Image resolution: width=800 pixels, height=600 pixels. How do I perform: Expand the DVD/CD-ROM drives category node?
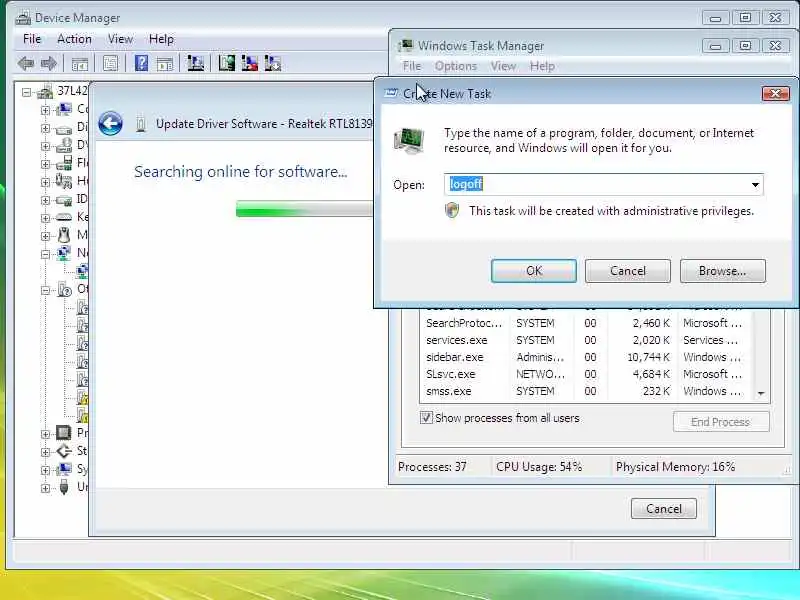(45, 146)
